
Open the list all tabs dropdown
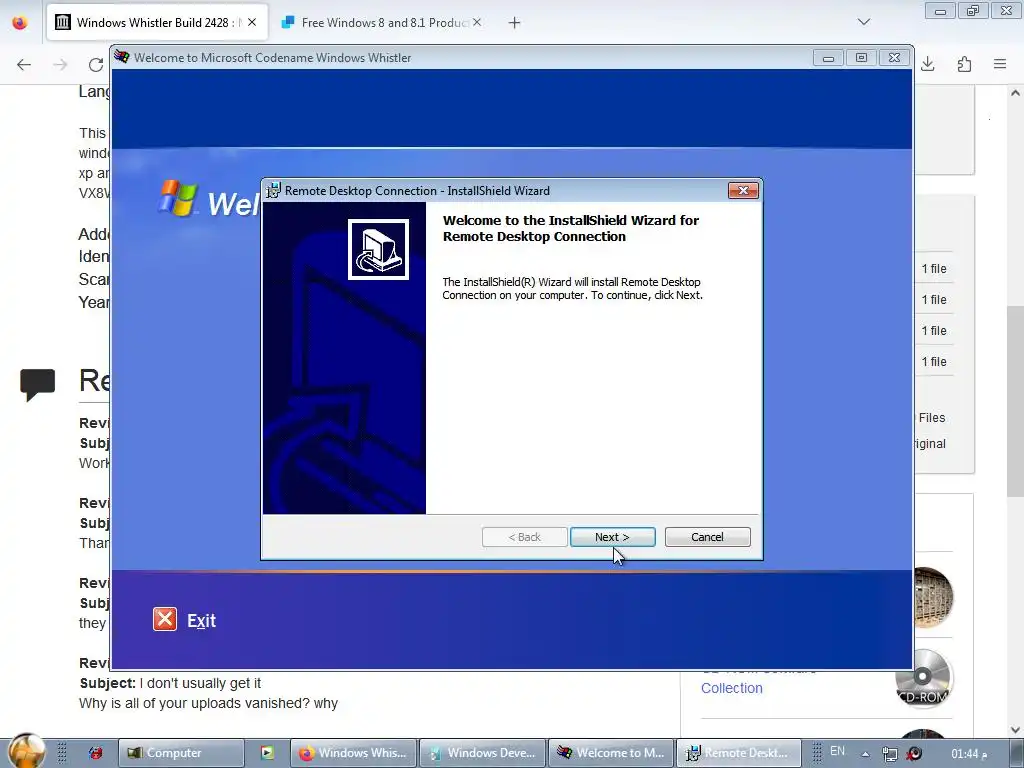[864, 22]
